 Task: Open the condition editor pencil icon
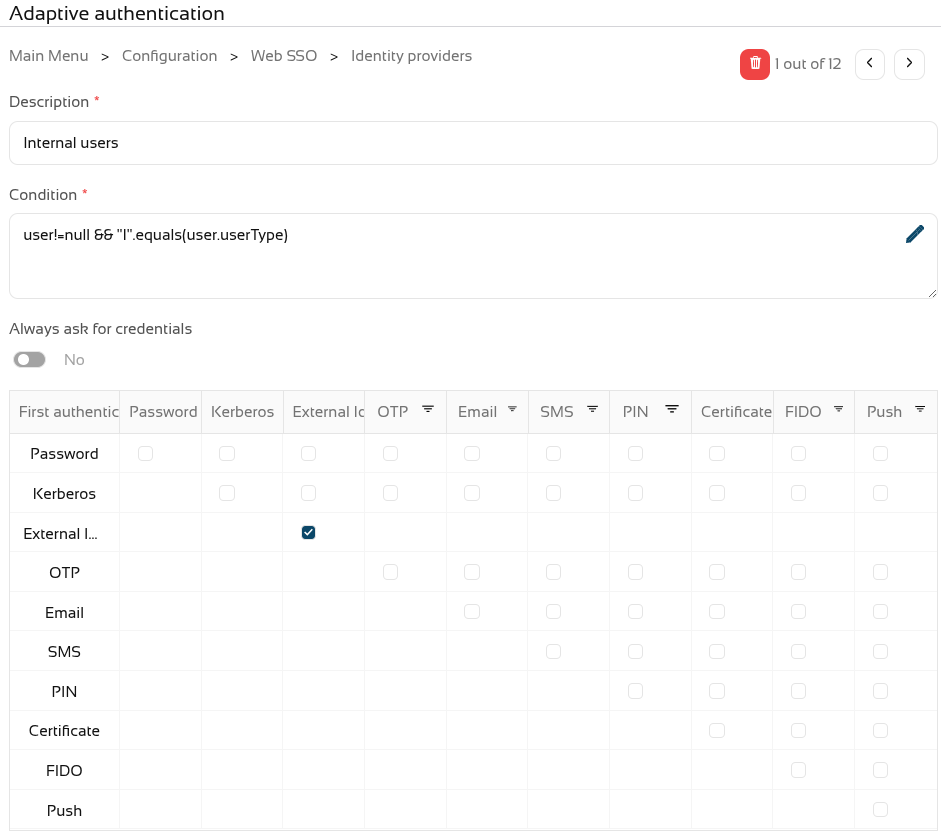915,234
